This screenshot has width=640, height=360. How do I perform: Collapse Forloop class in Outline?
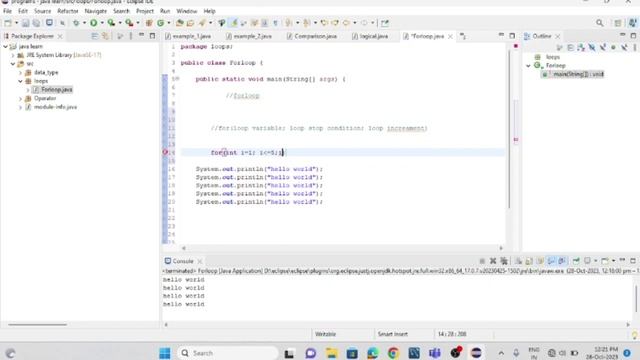click(x=529, y=65)
